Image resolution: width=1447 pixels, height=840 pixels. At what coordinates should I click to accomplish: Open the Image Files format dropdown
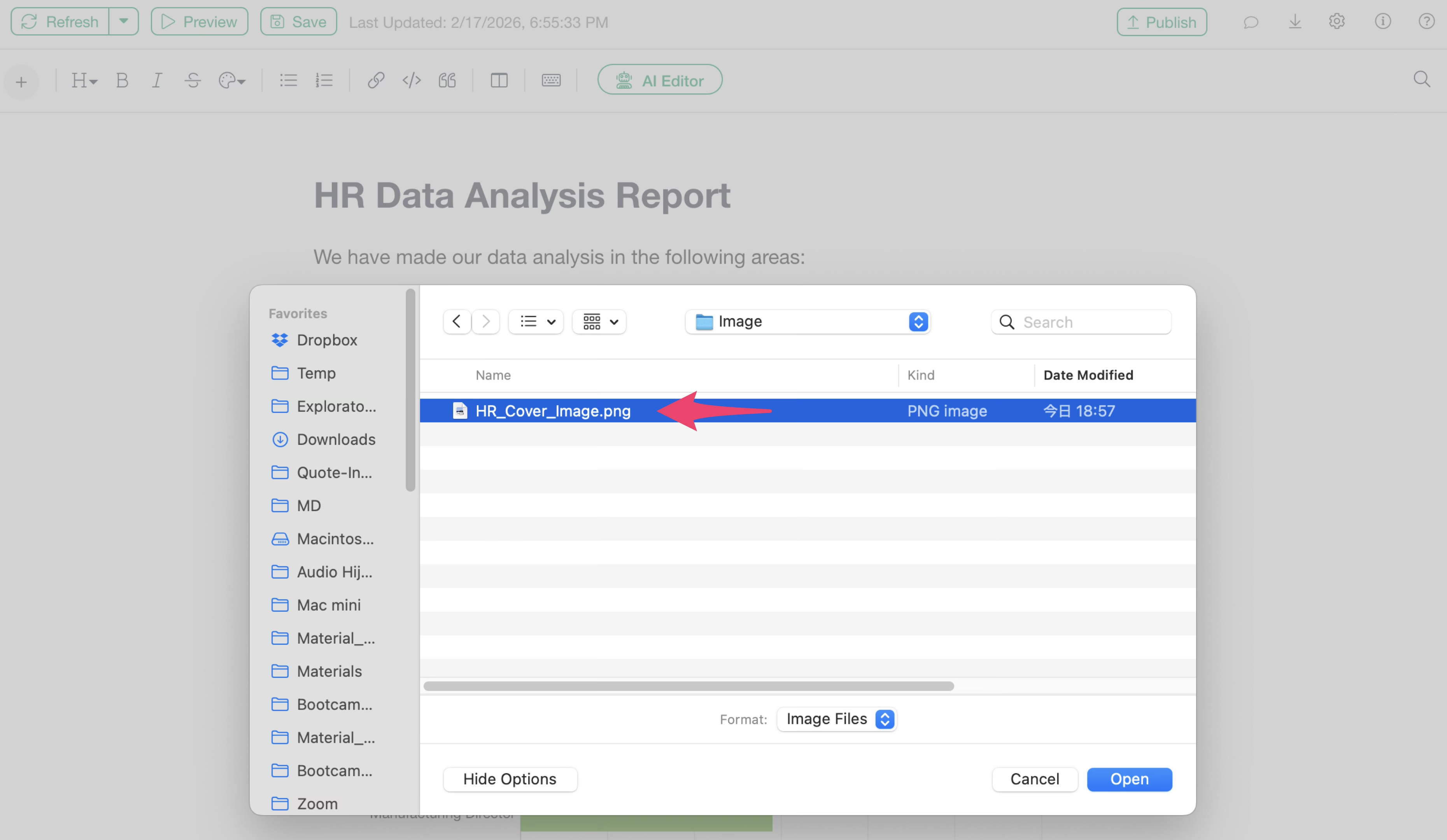coord(837,719)
